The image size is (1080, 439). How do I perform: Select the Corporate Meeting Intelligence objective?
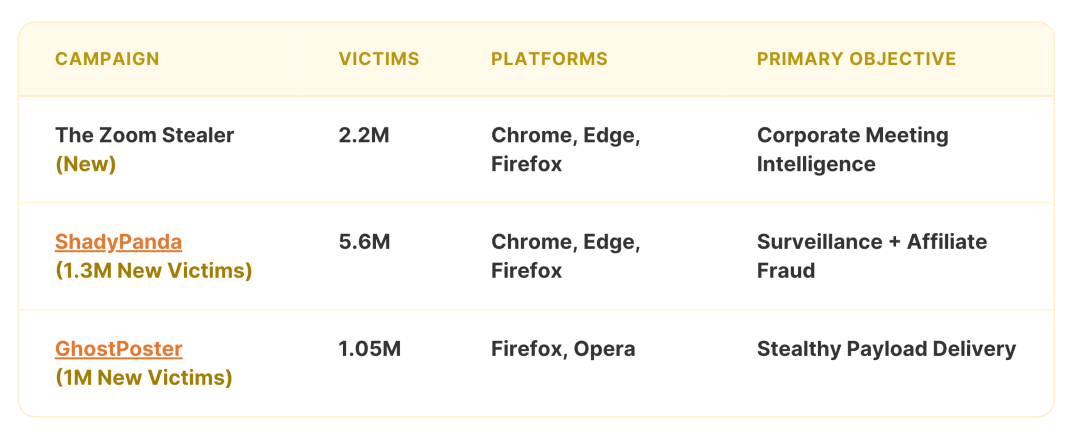pyautogui.click(x=852, y=149)
